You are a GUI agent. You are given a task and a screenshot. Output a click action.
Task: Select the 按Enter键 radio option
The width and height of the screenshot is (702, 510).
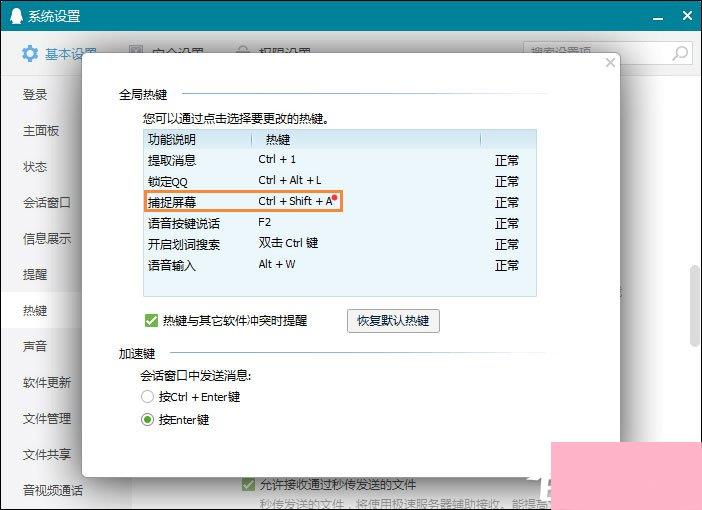[147, 420]
